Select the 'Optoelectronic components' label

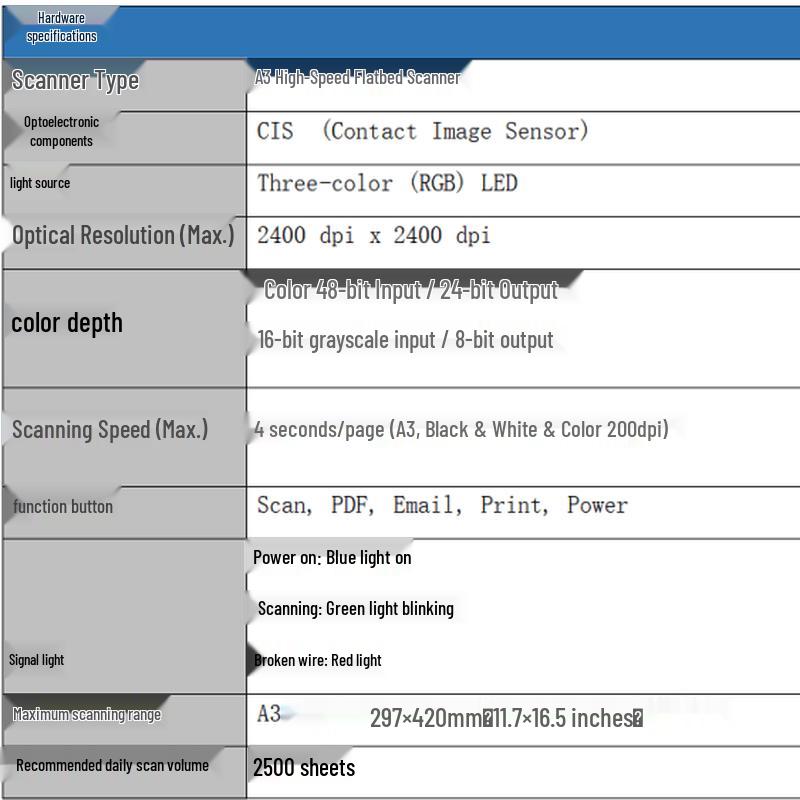(x=61, y=132)
